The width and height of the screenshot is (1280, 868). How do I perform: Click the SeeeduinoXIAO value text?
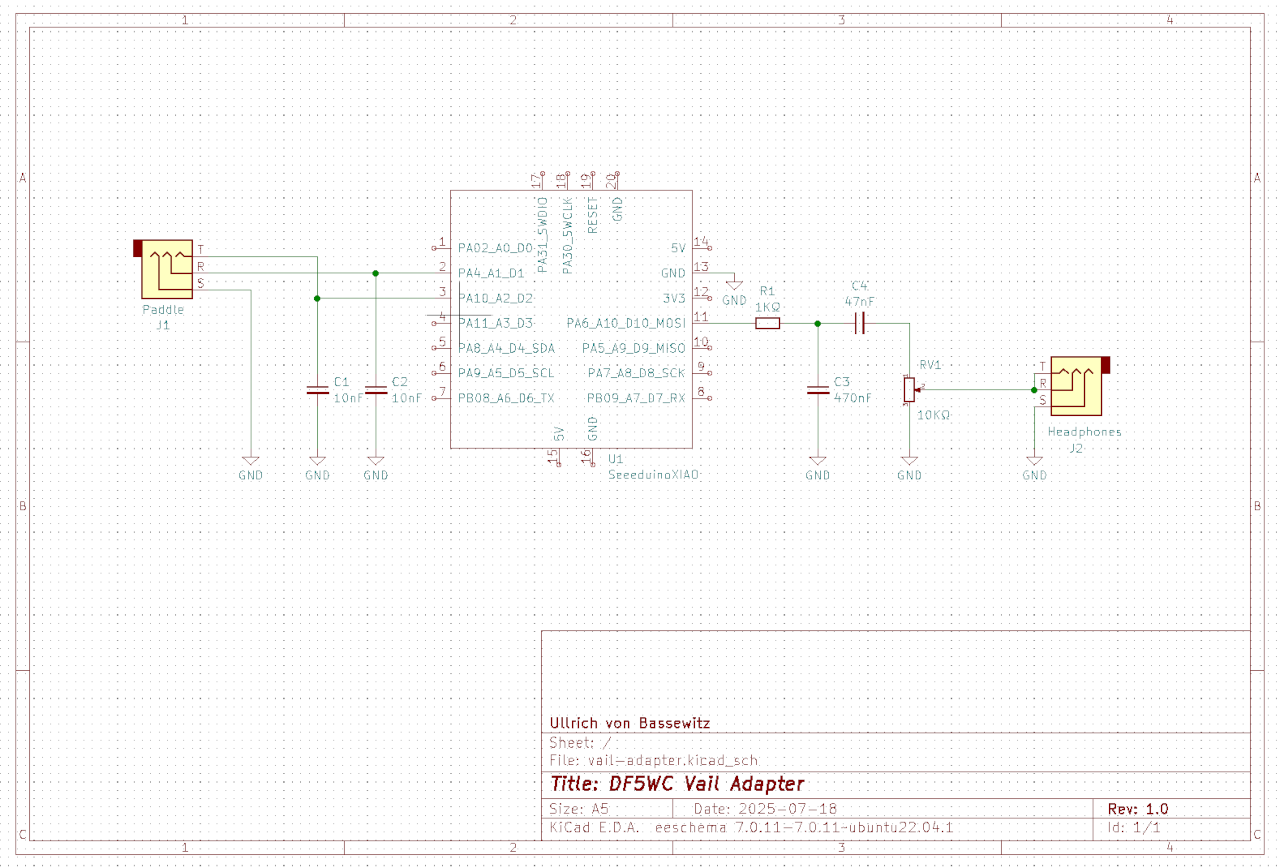(654, 475)
